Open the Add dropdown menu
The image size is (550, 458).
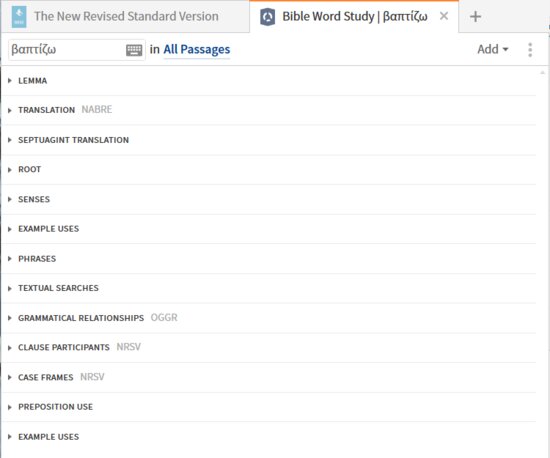pyautogui.click(x=493, y=49)
